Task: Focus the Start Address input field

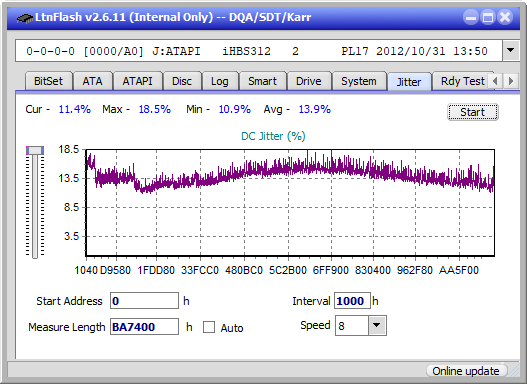Action: pos(144,301)
